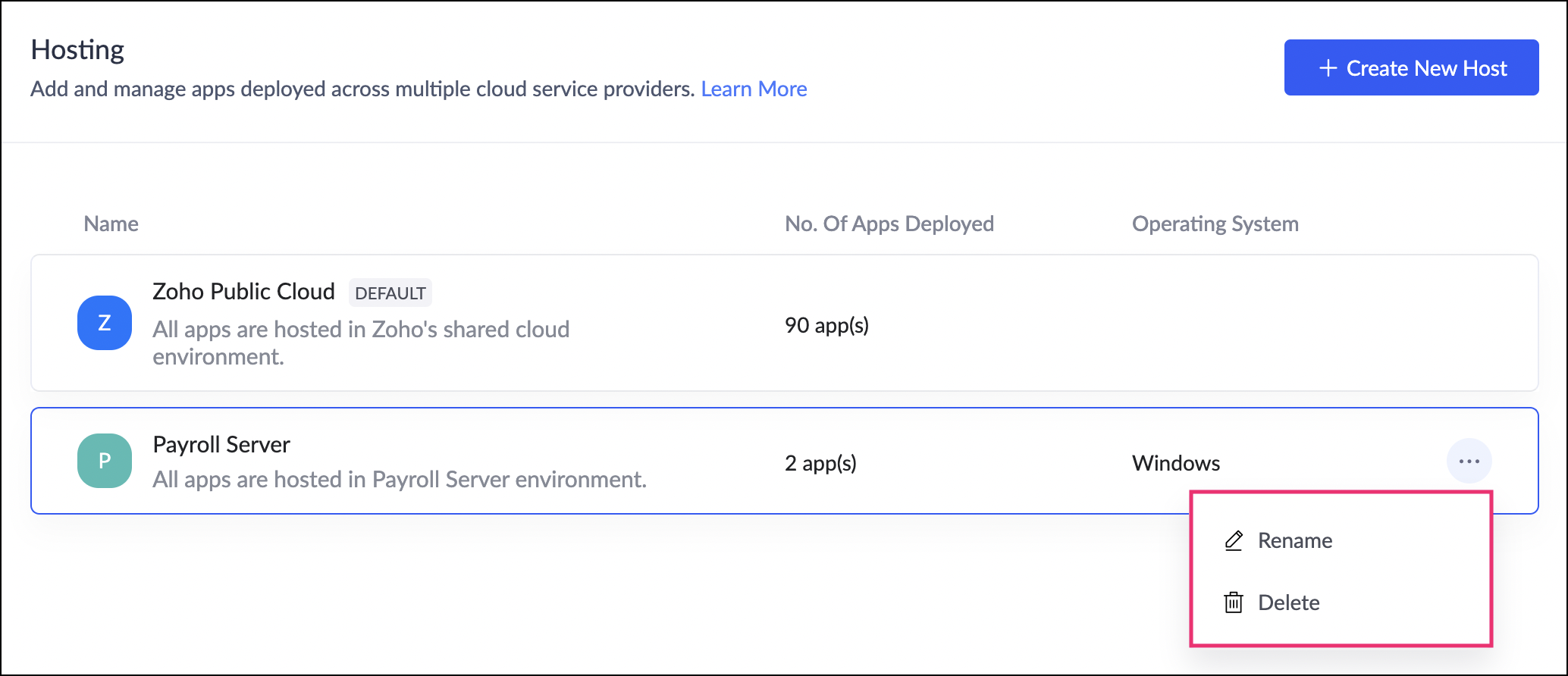Viewport: 1568px width, 676px height.
Task: Click the 2 app(s) count
Action: tap(820, 463)
